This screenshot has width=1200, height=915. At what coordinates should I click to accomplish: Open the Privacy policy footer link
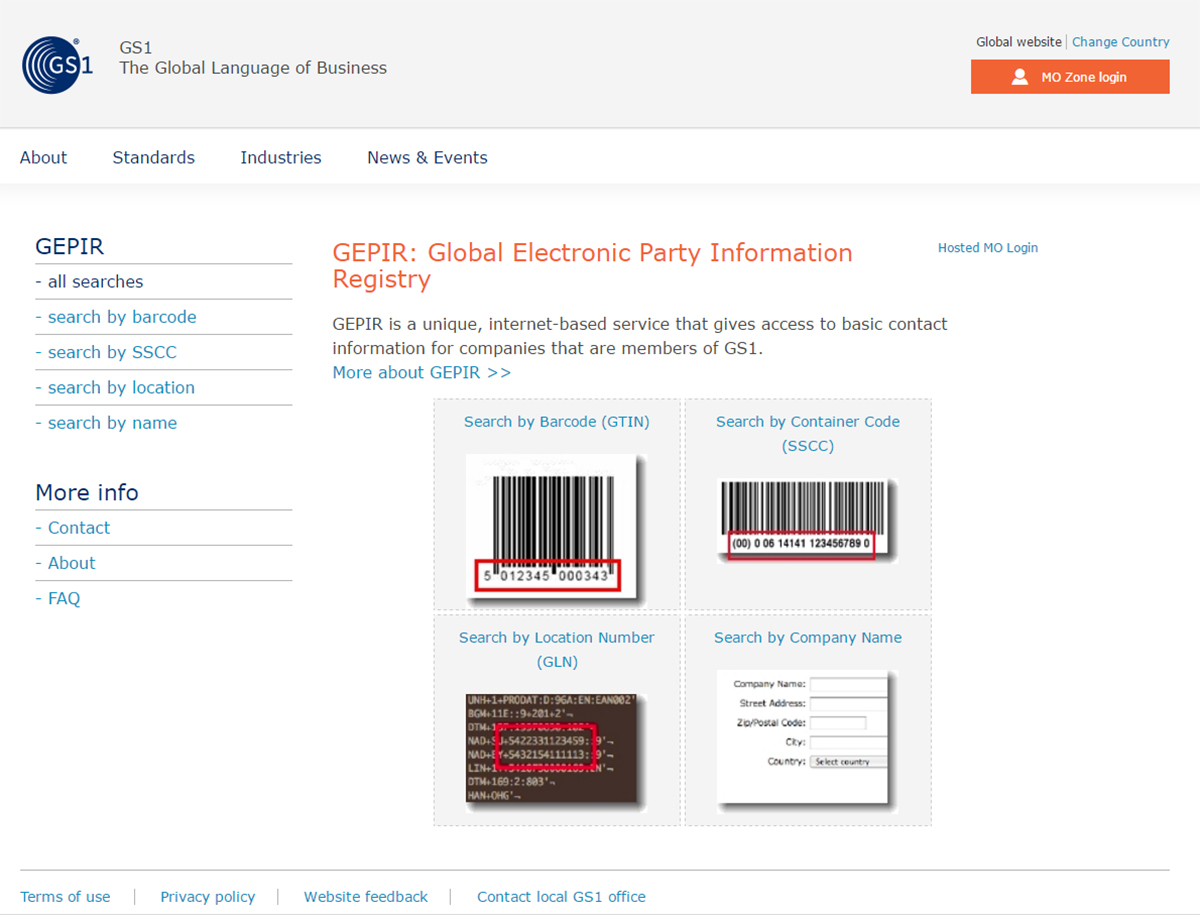pyautogui.click(x=208, y=897)
